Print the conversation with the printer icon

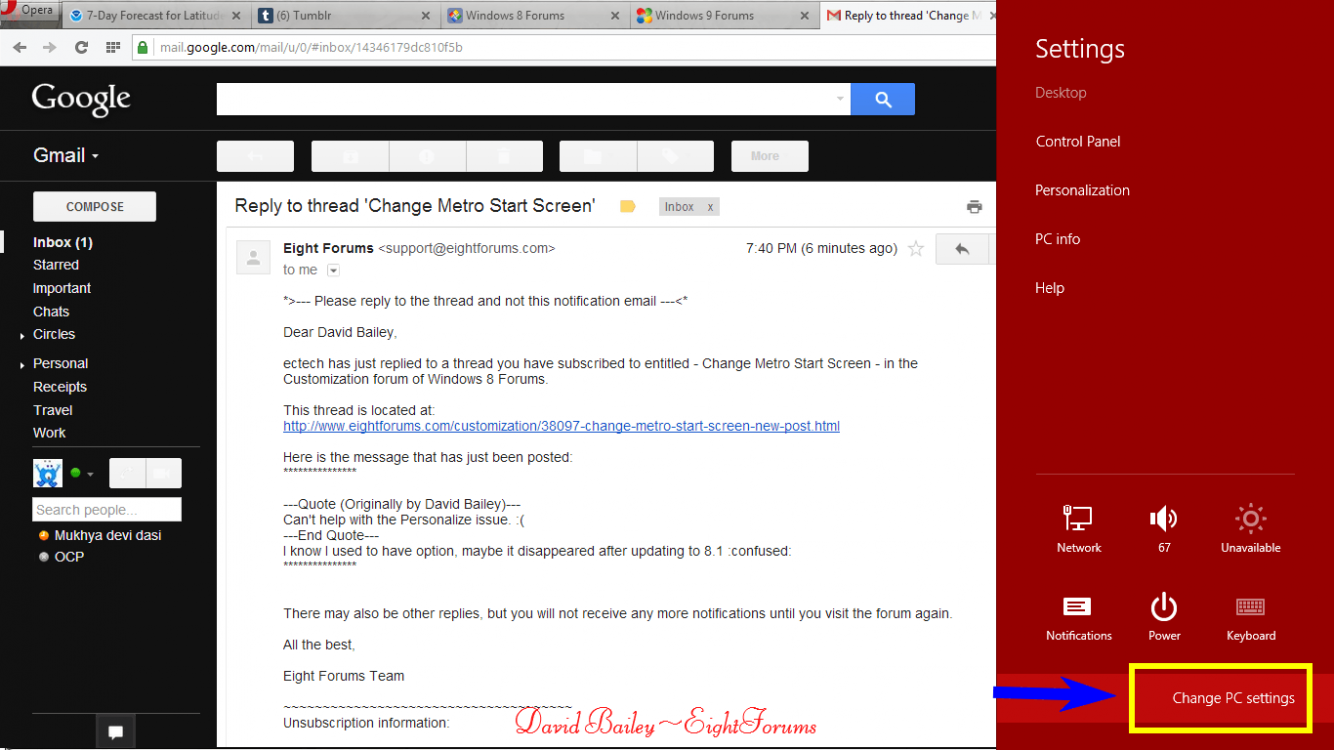[x=974, y=207]
